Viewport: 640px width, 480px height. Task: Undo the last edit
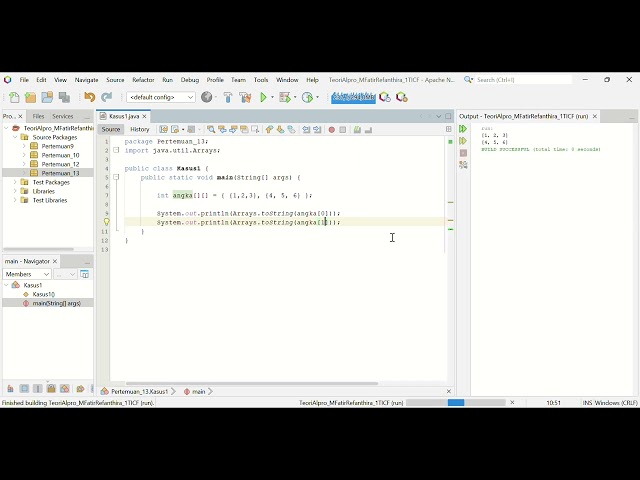click(89, 97)
